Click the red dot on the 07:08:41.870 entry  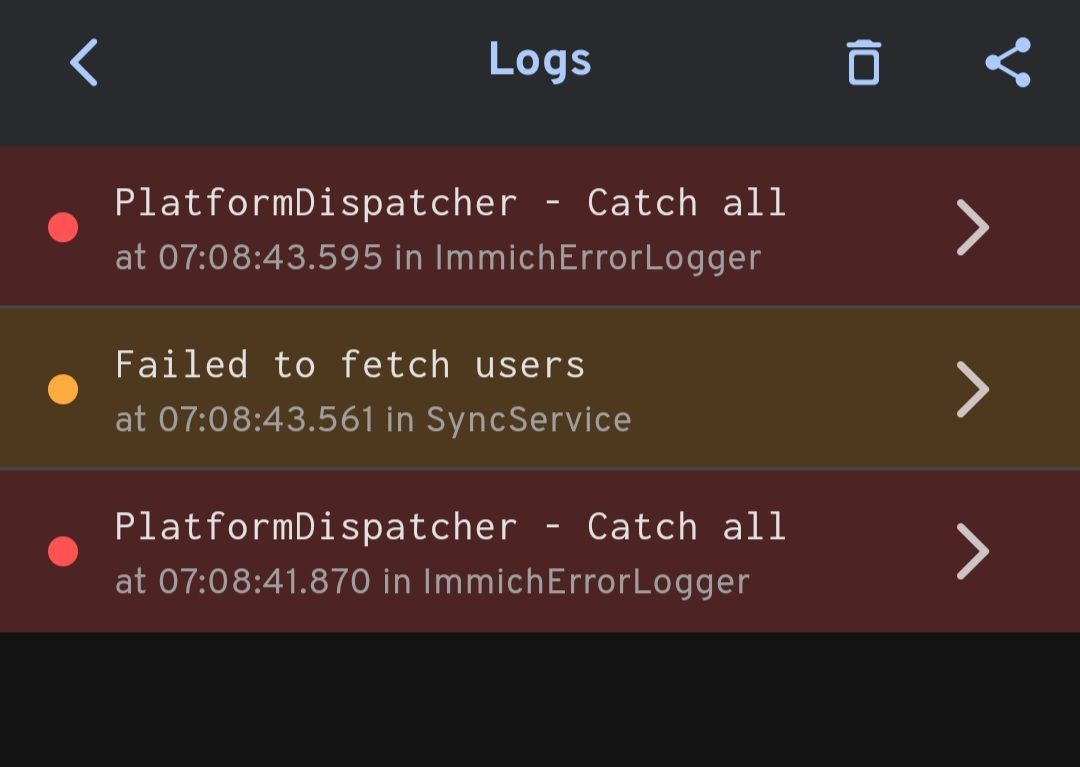pos(63,551)
